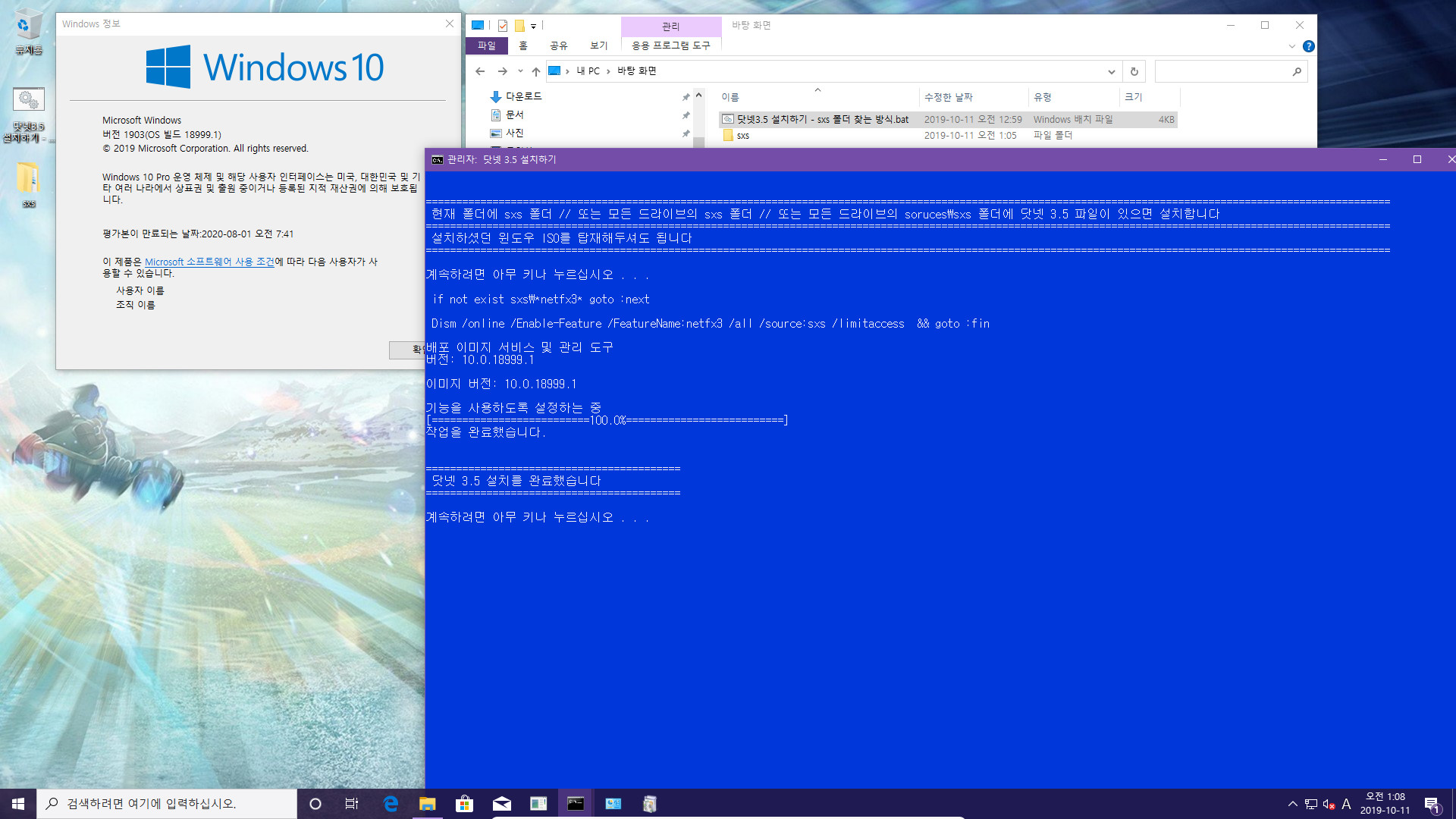
Task: Open the Mail app in taskbar
Action: [501, 804]
